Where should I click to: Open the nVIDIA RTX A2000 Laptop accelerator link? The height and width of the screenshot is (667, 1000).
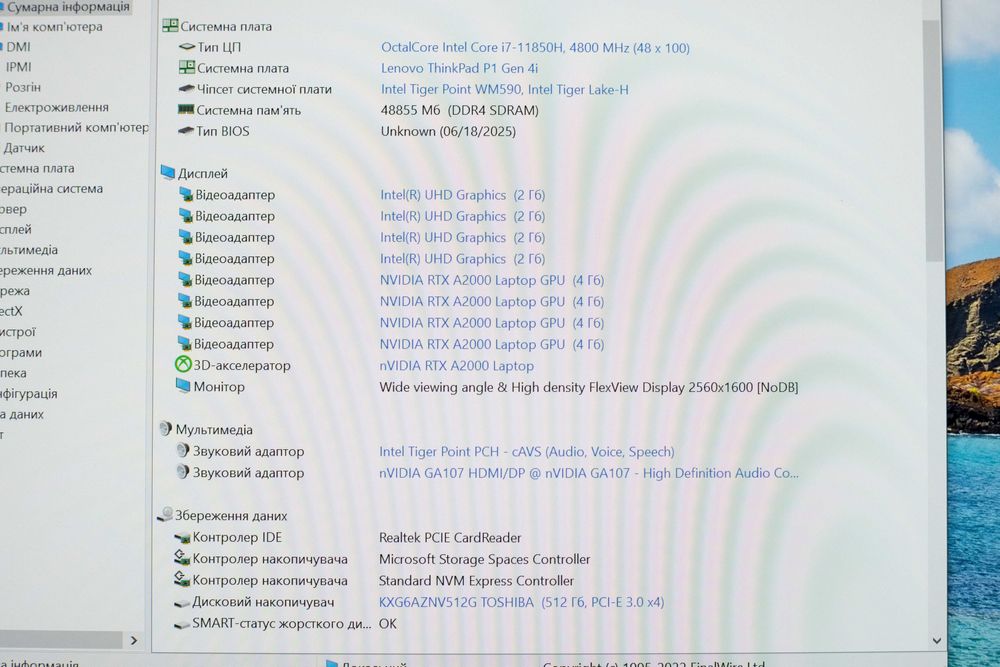click(x=457, y=366)
